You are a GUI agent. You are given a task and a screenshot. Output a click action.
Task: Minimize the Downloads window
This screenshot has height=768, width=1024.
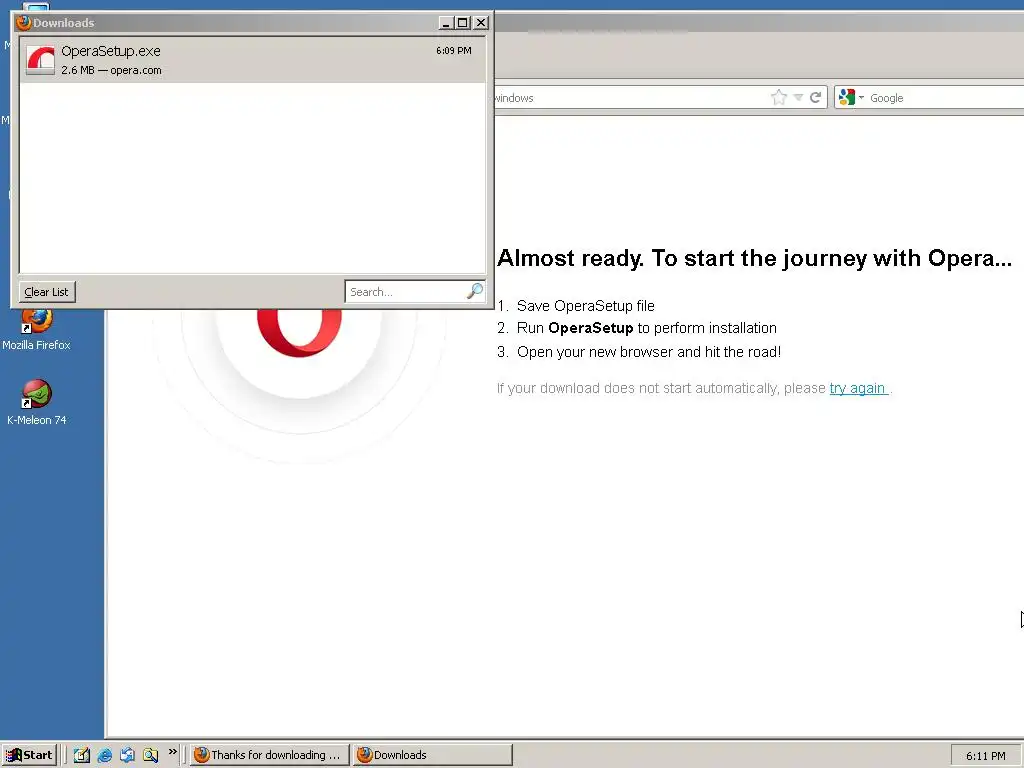(446, 23)
